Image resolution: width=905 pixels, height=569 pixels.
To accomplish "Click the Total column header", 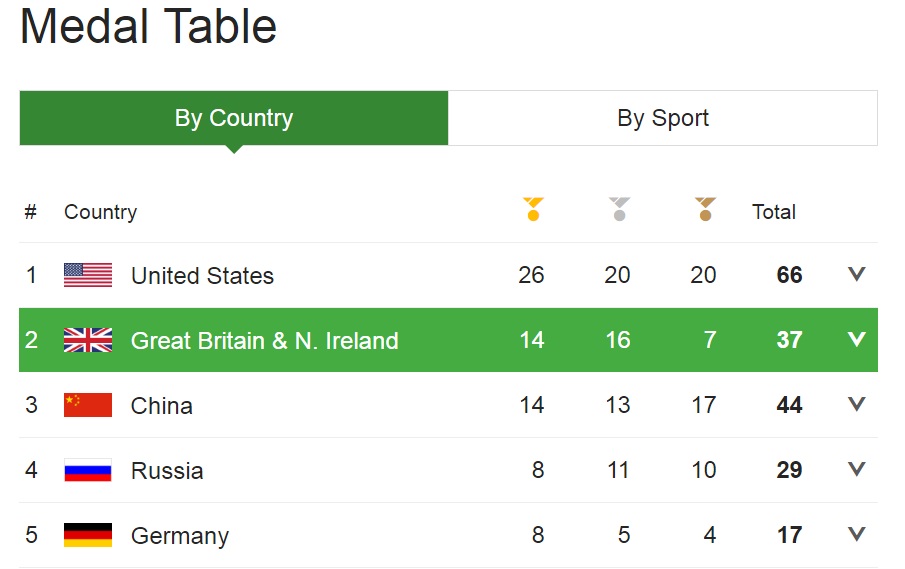I will [x=773, y=212].
